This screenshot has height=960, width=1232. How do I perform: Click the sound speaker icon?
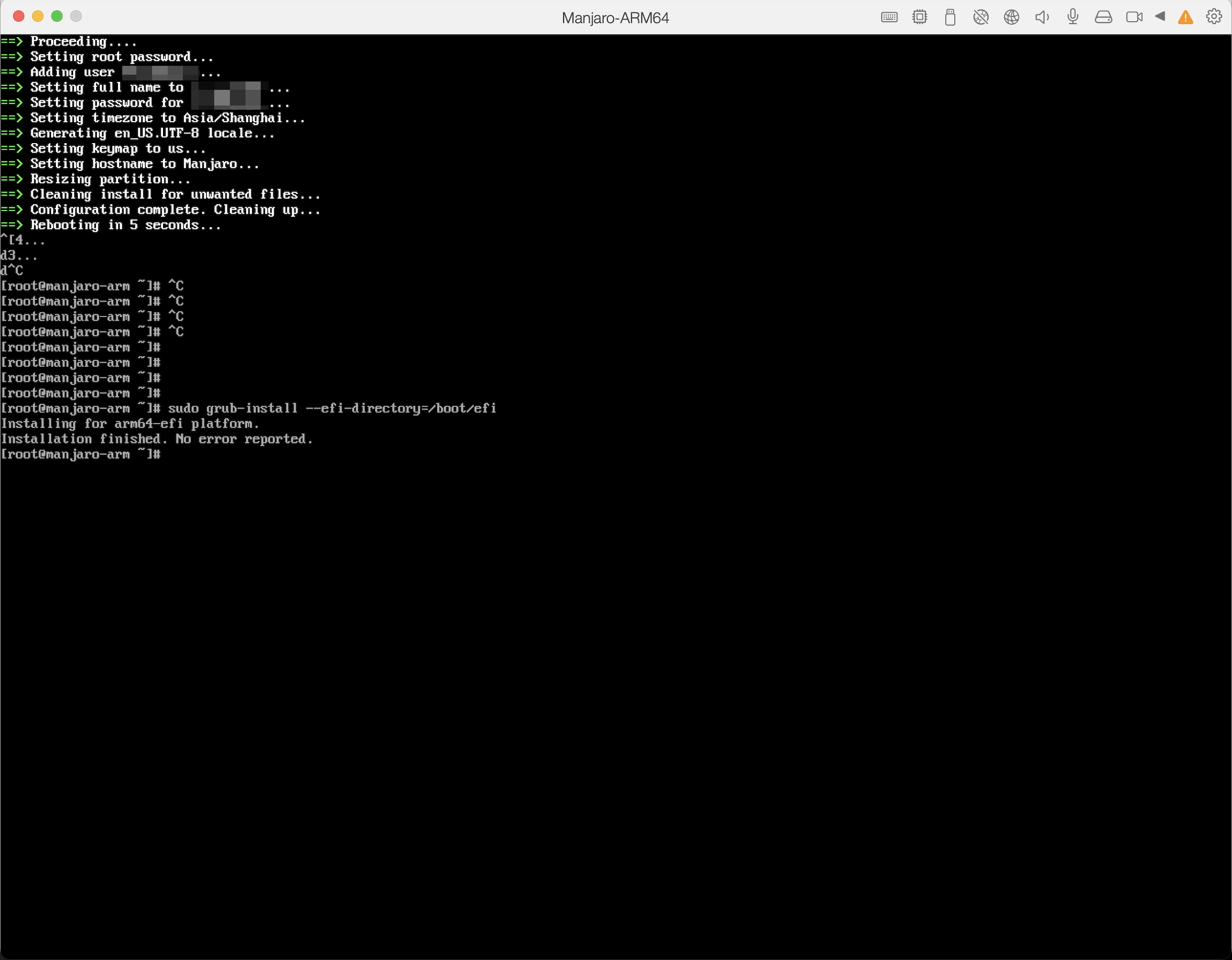pyautogui.click(x=1042, y=17)
